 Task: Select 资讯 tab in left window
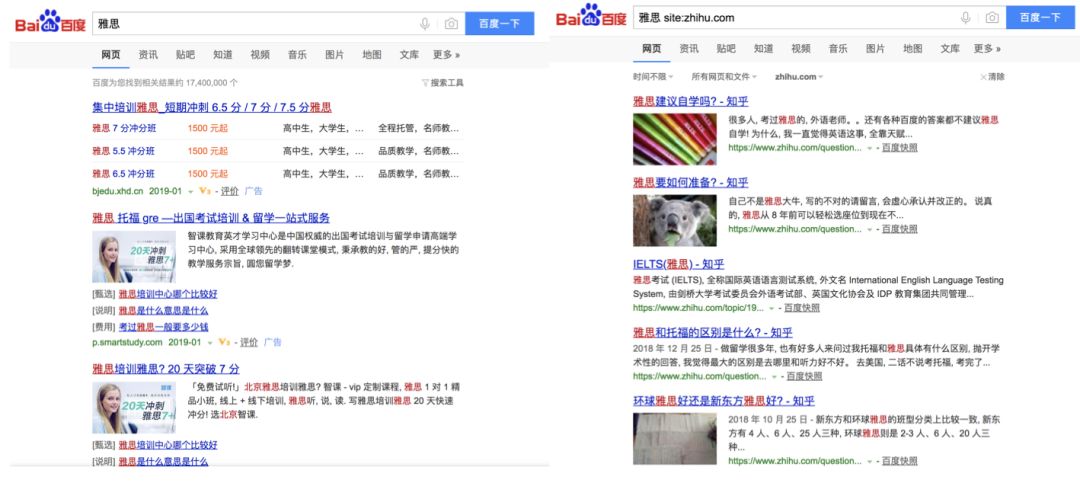tap(148, 54)
